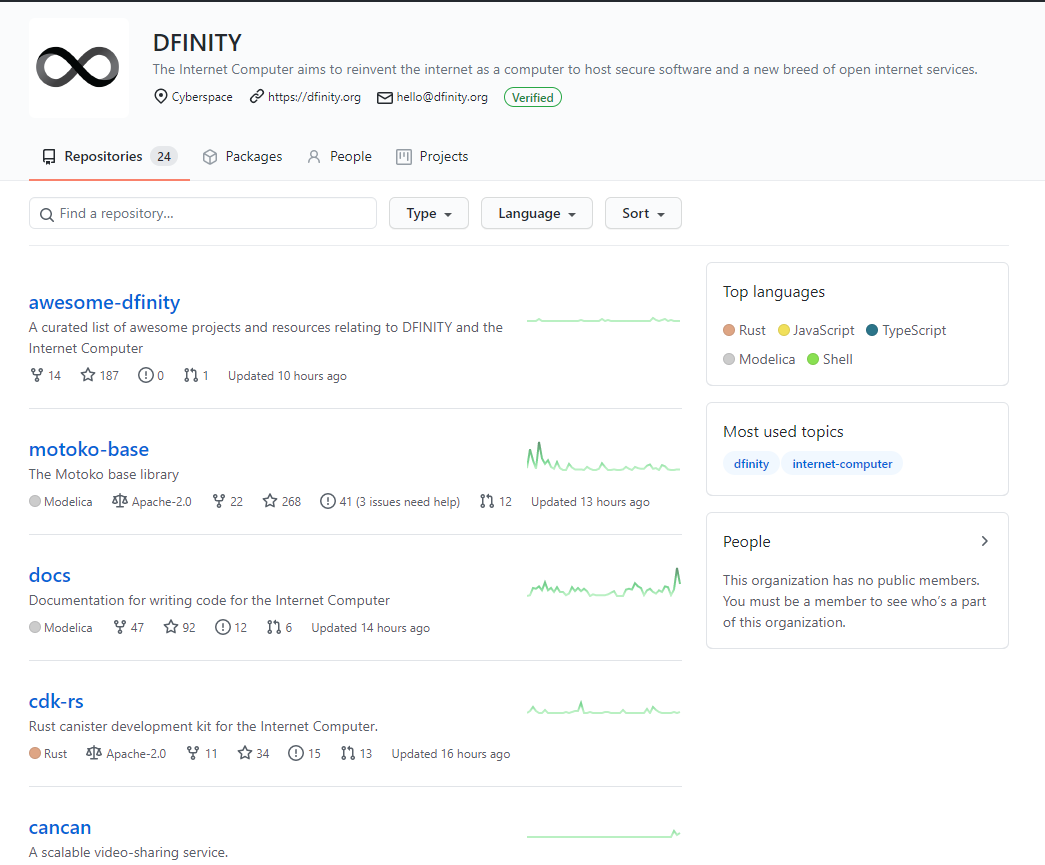Screen dimensions: 1045x865
Task: Click the fork icon showing 22
Action: 219,501
